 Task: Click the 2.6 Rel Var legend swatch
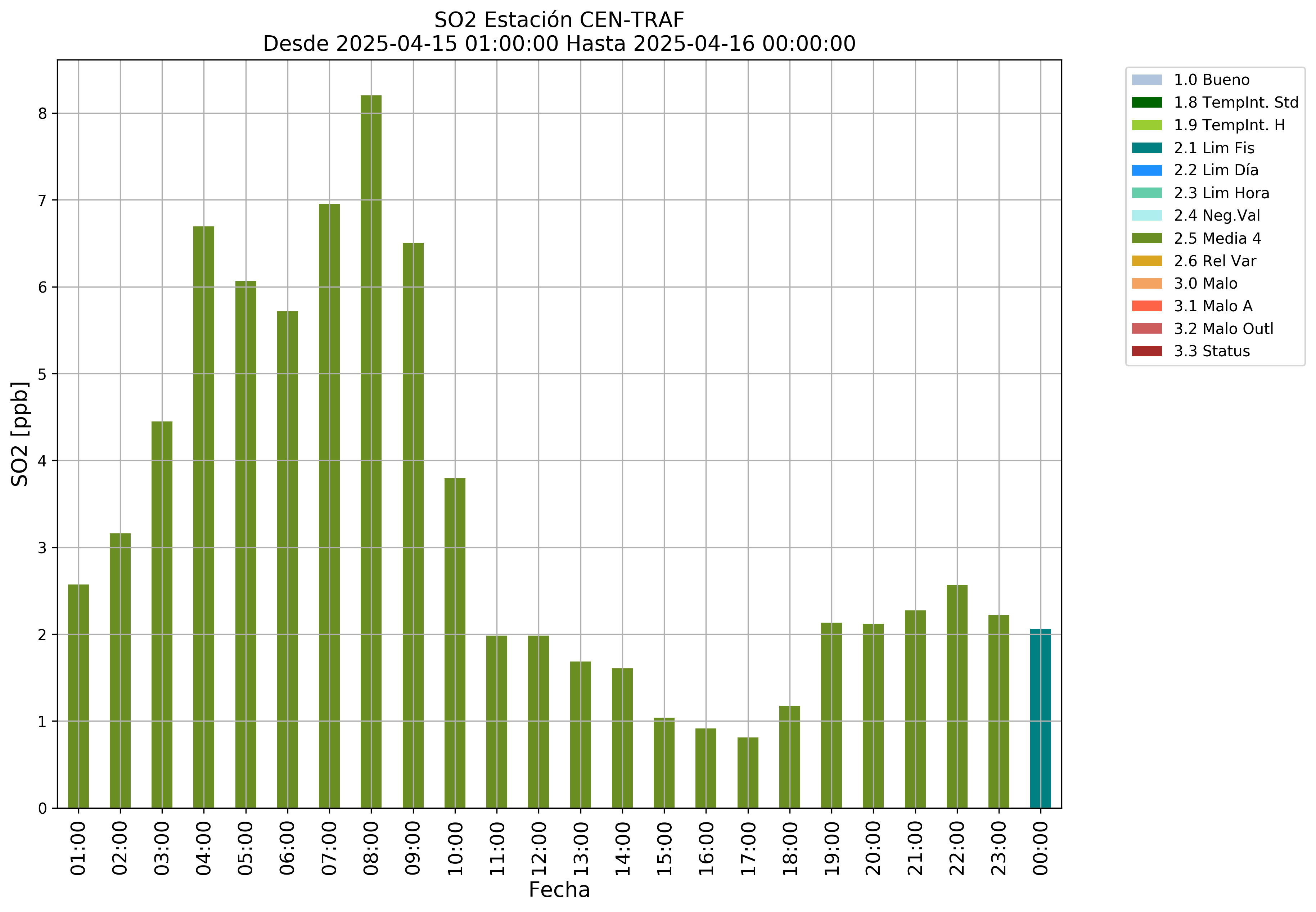pyautogui.click(x=1146, y=261)
